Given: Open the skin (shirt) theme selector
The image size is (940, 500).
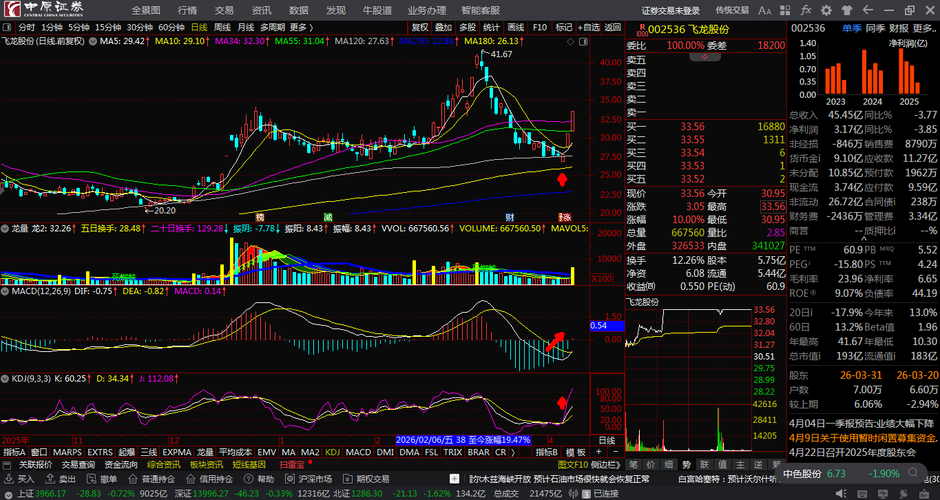Looking at the screenshot, I should click(846, 10).
